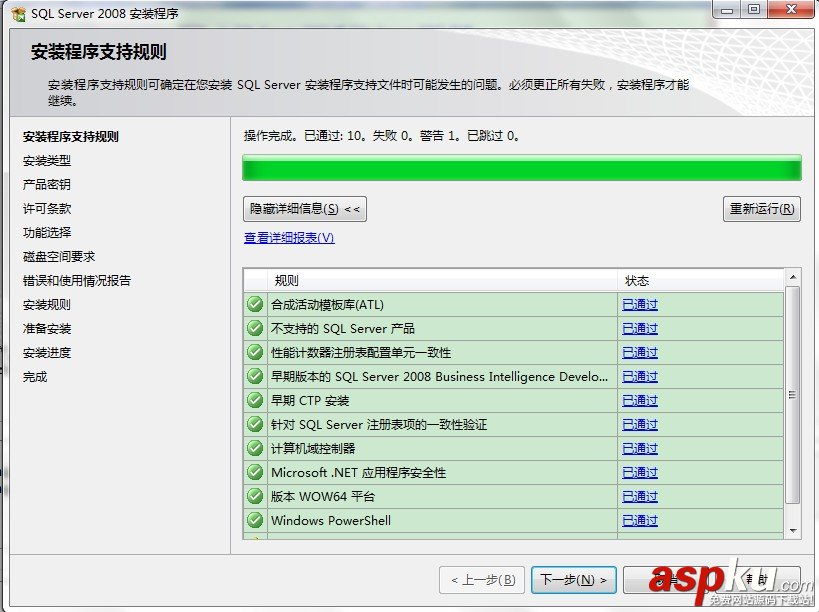The width and height of the screenshot is (819, 612).
Task: Select 产品密钥 step in sidebar
Action: (x=47, y=185)
